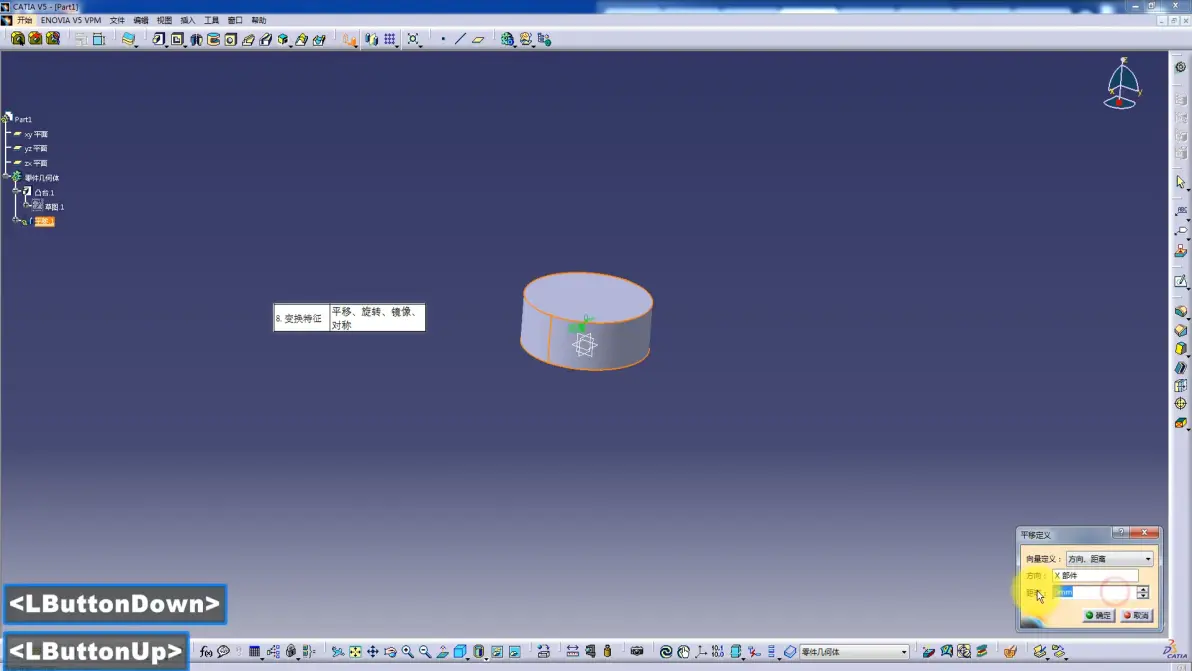
Task: Open the 向量定义 vector definition dropdown
Action: point(1109,559)
